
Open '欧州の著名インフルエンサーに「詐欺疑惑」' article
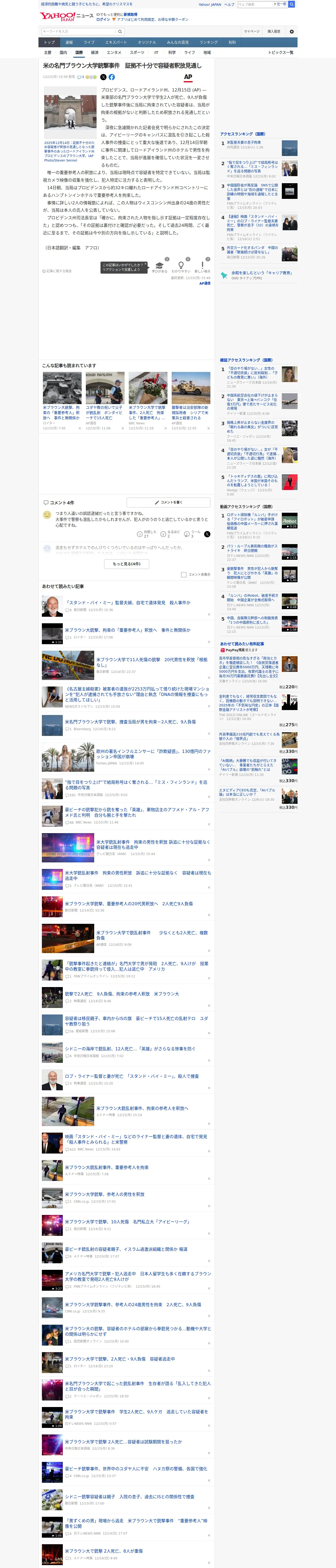(153, 754)
